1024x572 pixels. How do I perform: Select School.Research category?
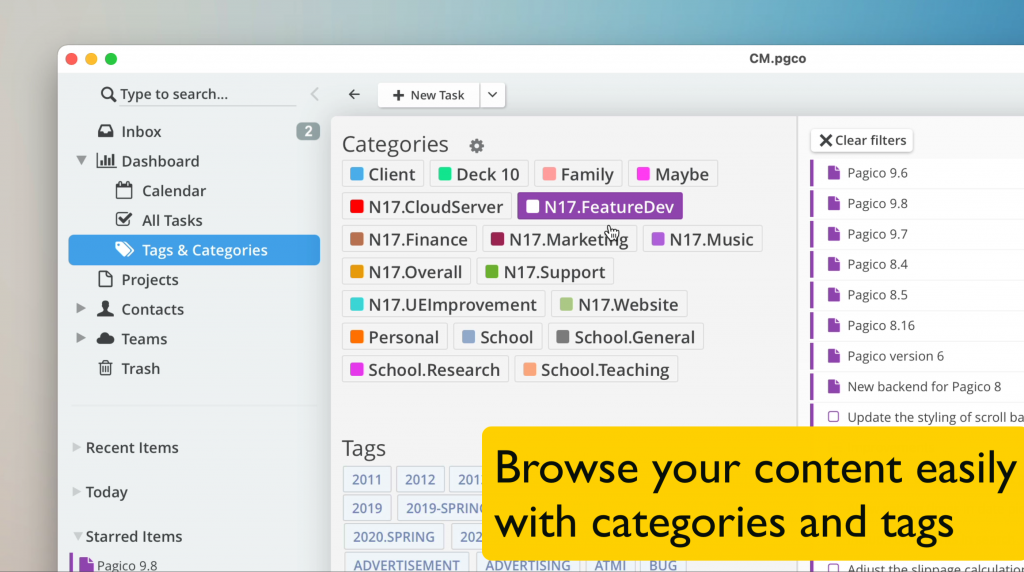point(425,370)
